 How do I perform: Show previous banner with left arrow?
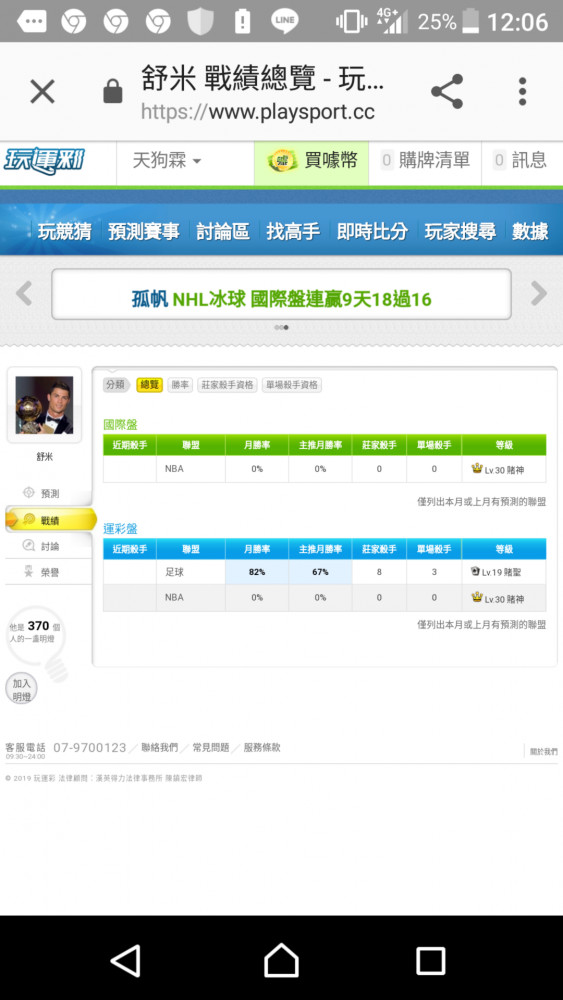click(24, 293)
